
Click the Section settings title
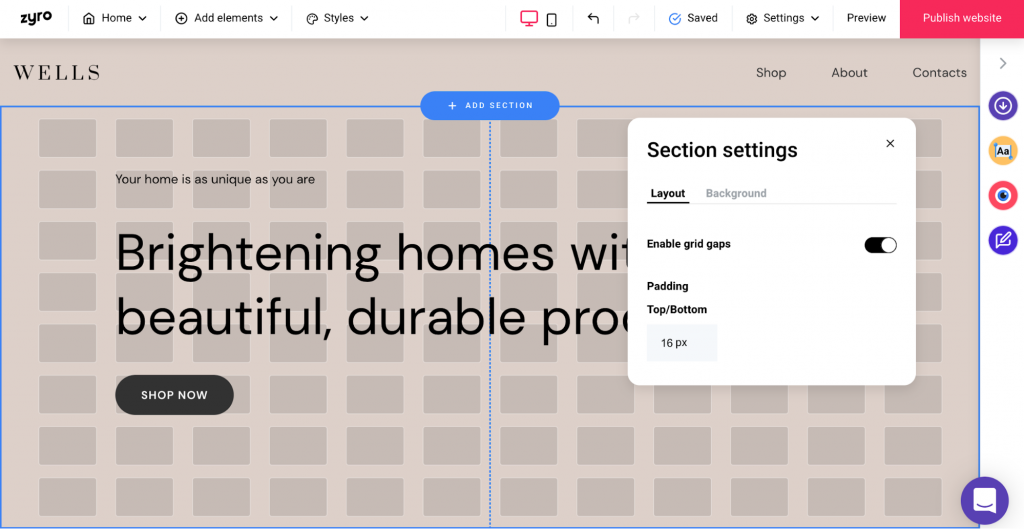coord(722,150)
